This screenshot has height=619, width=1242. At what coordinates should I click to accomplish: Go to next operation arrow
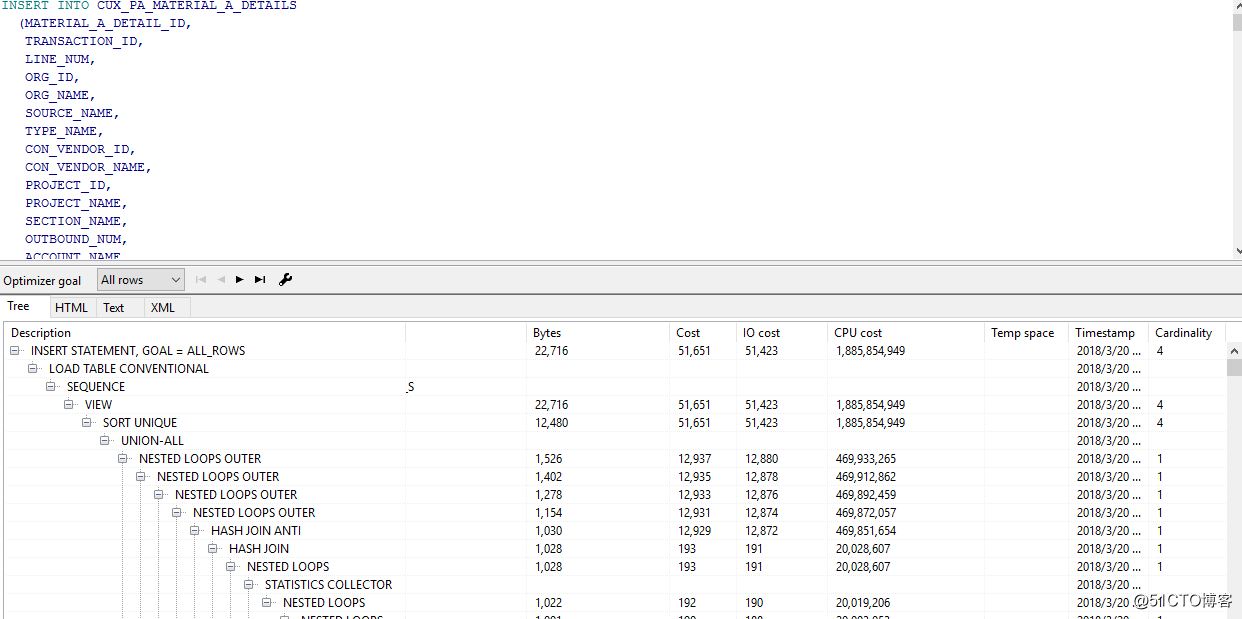click(240, 280)
